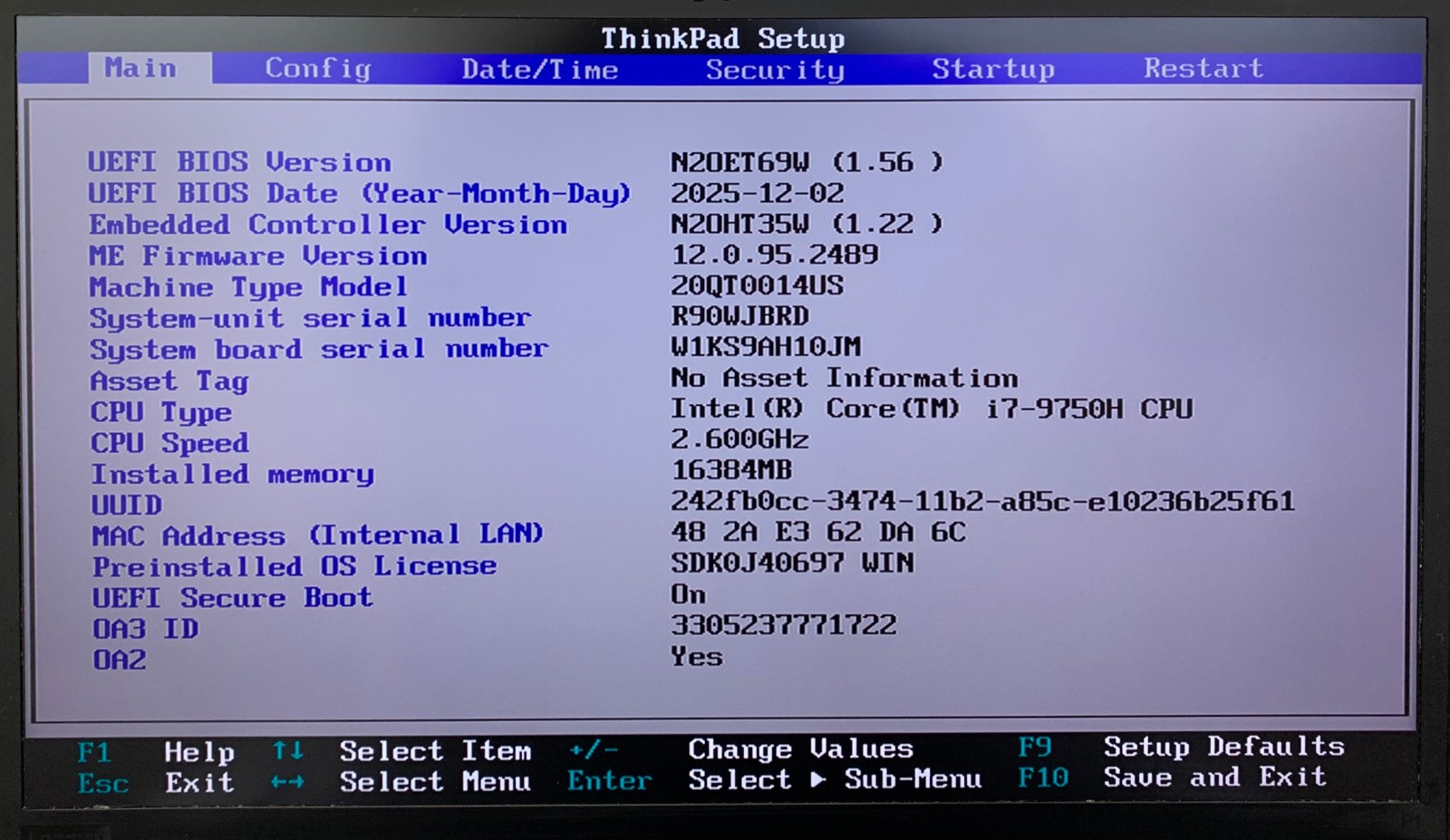Click System board serial number label
This screenshot has width=1450, height=840.
click(319, 350)
